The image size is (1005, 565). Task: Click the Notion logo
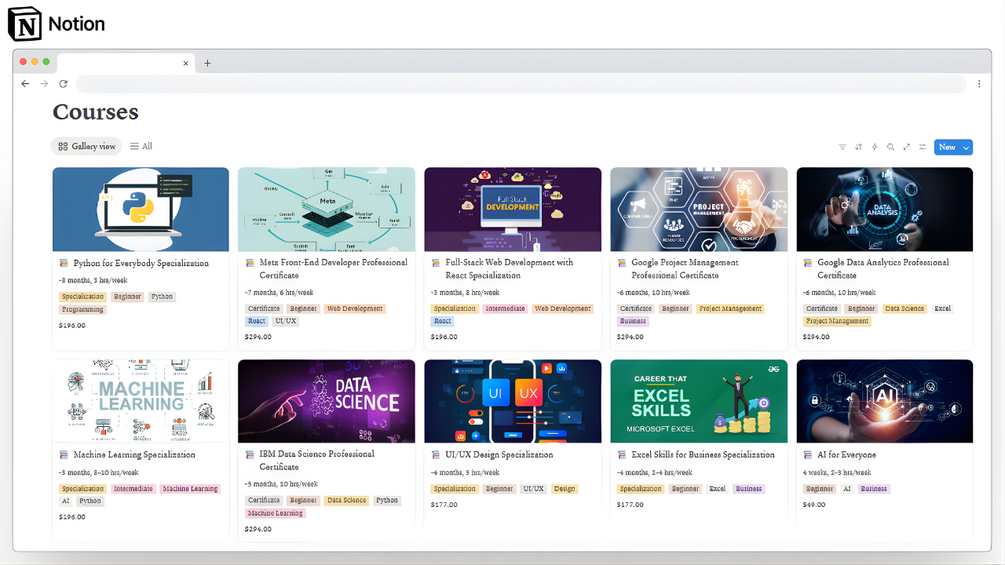[x=56, y=24]
